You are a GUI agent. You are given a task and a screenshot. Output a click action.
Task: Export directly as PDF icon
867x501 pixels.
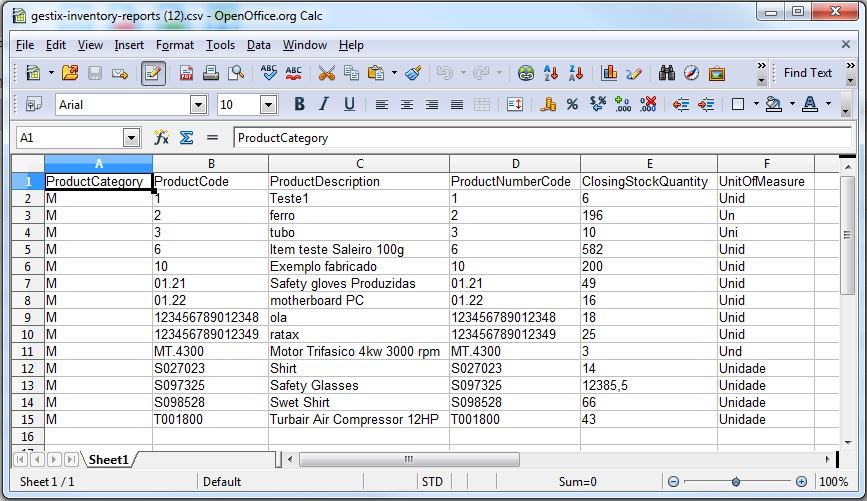tap(186, 73)
